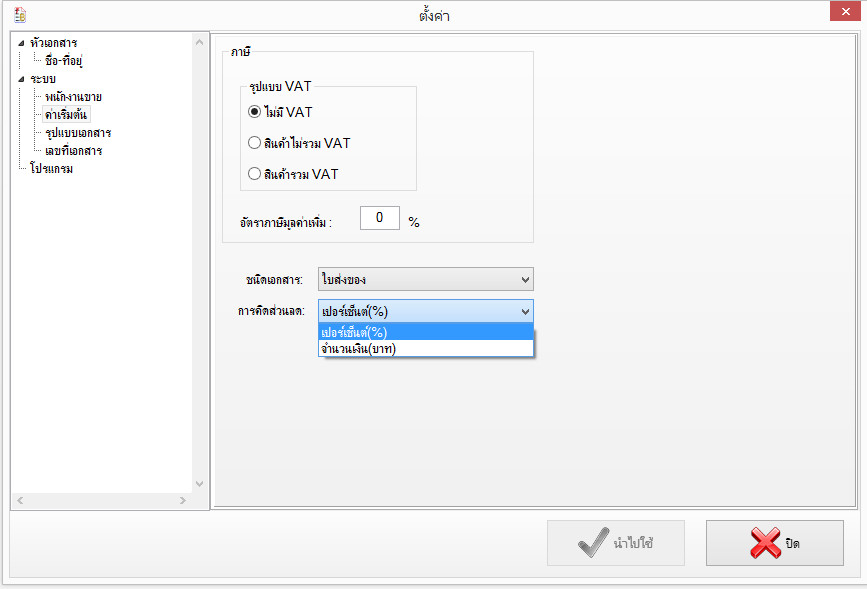Close the ตั้งค่า settings window
Image resolution: width=867 pixels, height=589 pixels.
coord(845,11)
